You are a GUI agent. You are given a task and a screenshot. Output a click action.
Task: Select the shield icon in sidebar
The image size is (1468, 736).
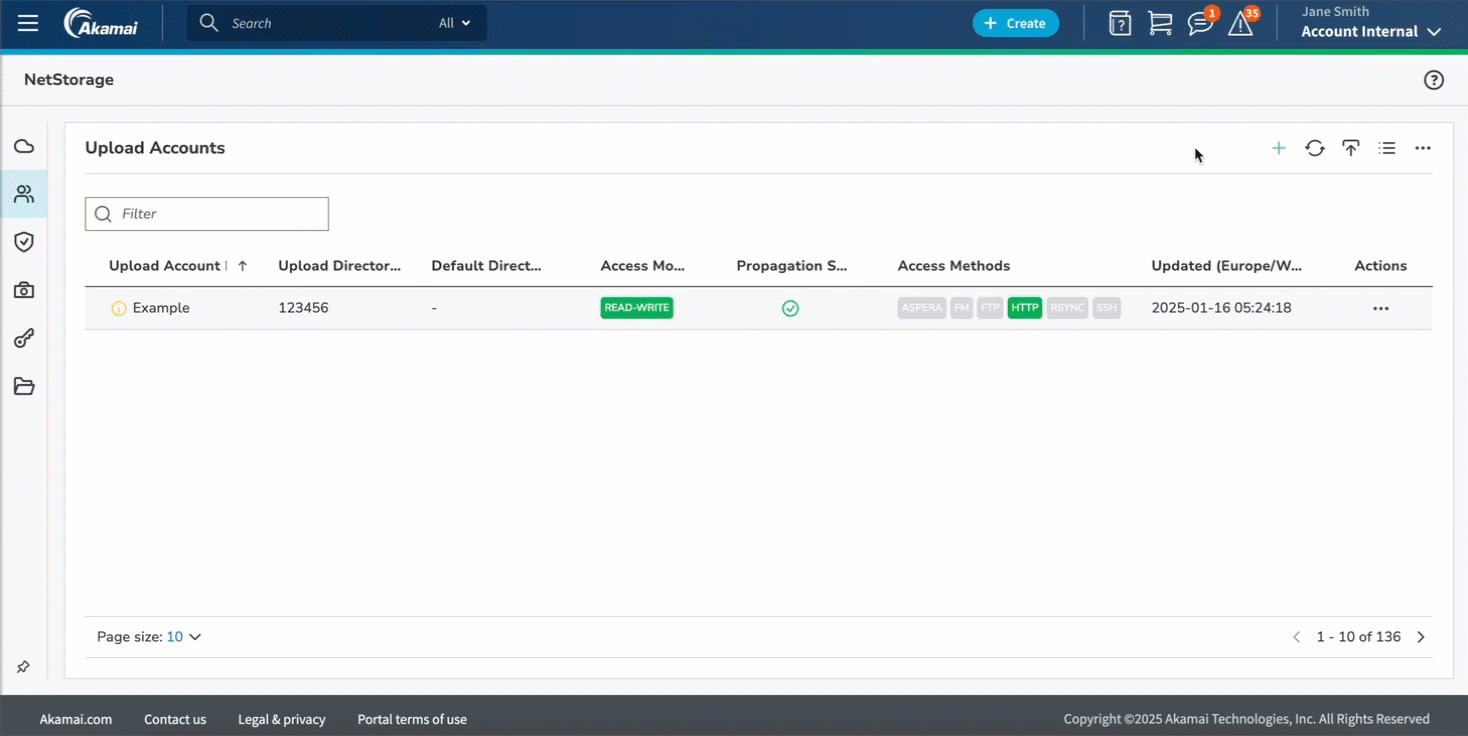pos(24,242)
